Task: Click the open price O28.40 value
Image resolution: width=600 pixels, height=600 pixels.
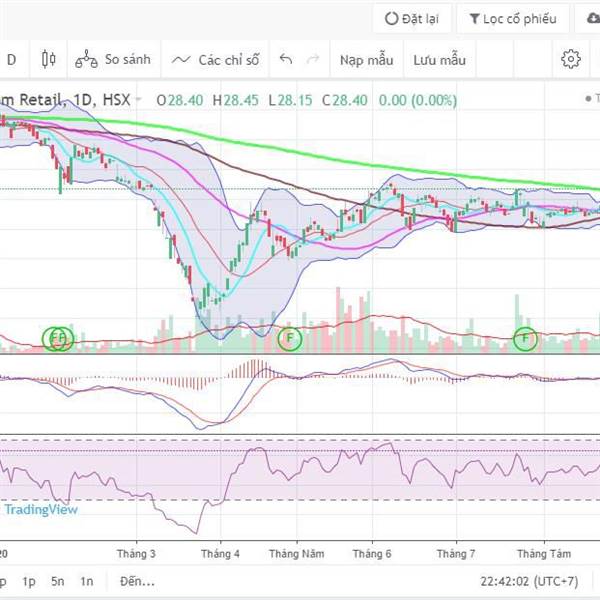Action: pyautogui.click(x=179, y=100)
